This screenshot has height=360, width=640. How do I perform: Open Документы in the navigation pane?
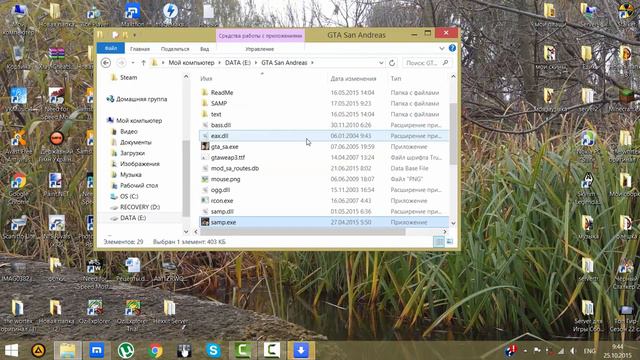tap(136, 142)
